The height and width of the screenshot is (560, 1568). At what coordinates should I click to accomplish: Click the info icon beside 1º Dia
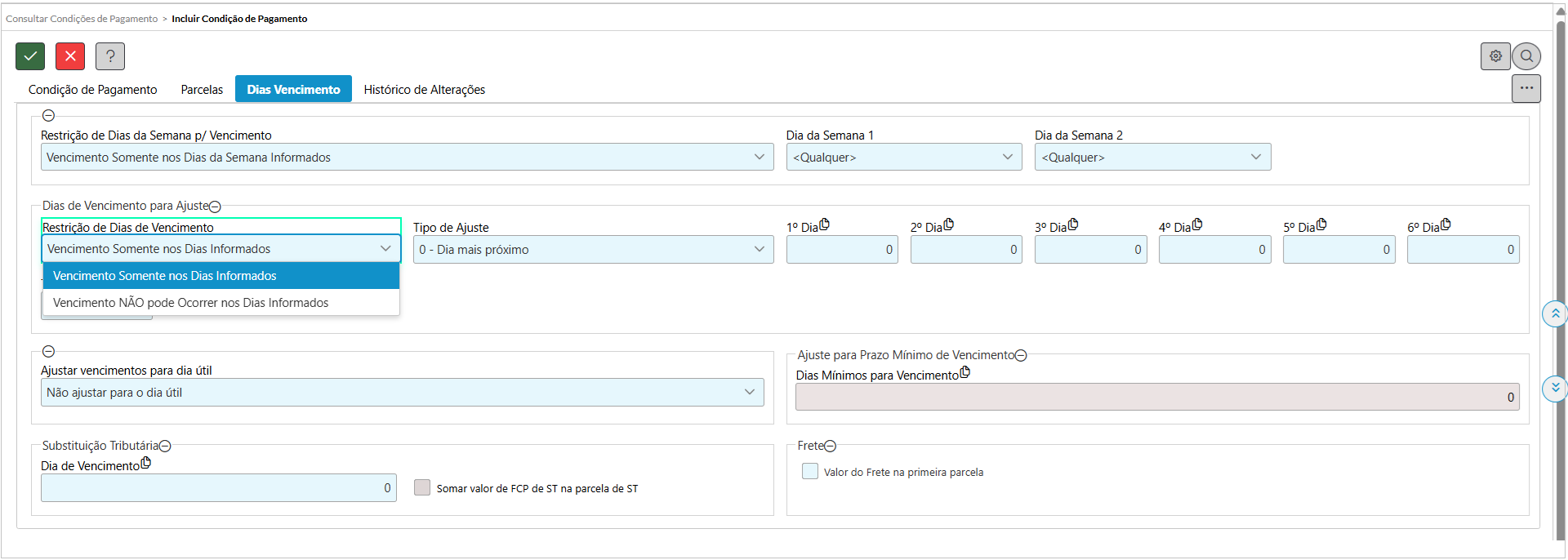pyautogui.click(x=824, y=224)
